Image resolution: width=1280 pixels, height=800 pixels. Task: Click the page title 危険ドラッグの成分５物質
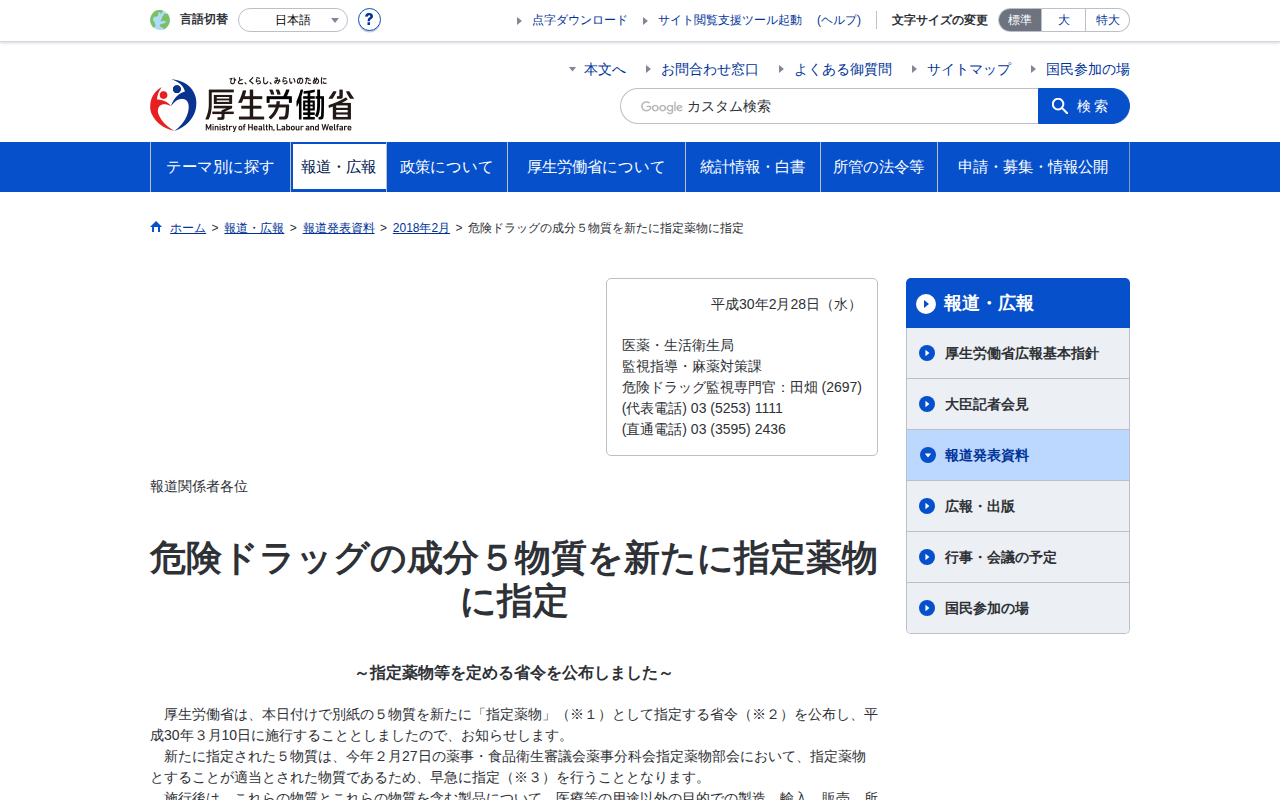pyautogui.click(x=514, y=580)
